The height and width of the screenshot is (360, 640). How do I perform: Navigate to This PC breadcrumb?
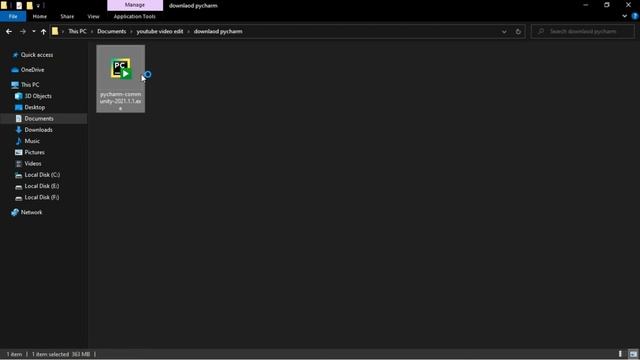coord(77,31)
